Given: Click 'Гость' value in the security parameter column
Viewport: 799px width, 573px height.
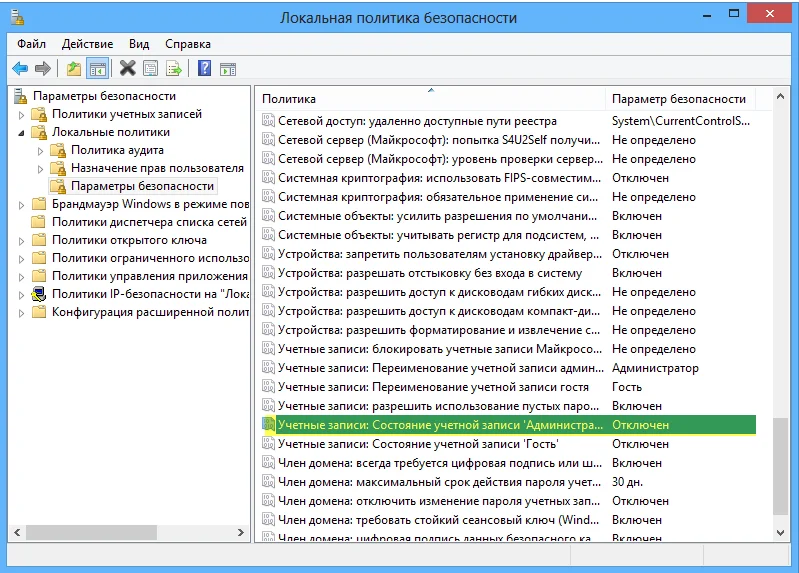Looking at the screenshot, I should coord(627,387).
